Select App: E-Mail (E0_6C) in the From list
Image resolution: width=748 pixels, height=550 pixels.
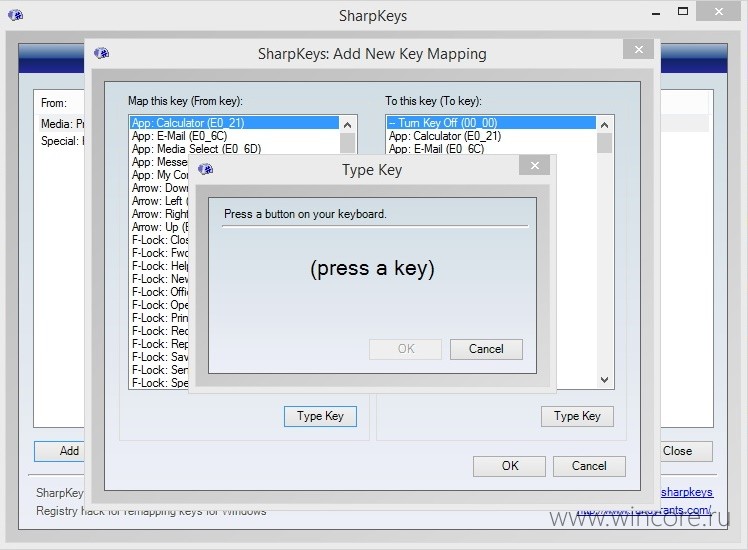coord(234,136)
